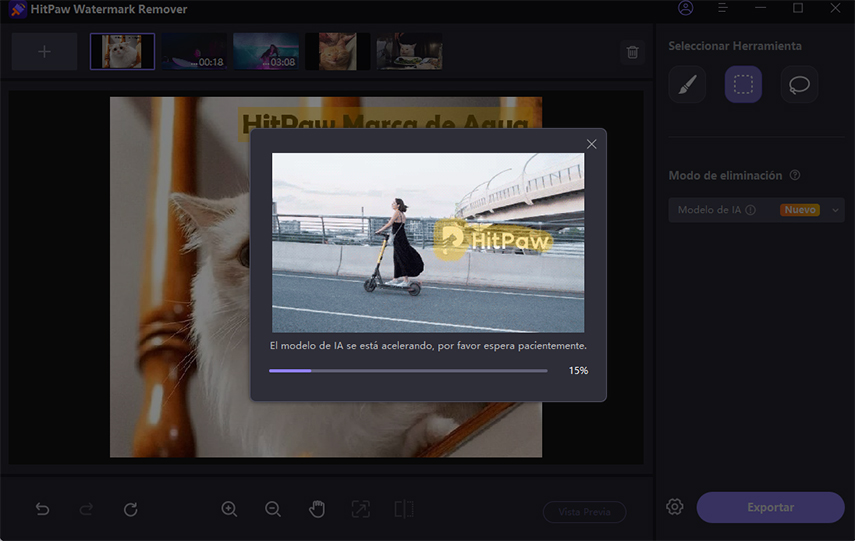Redo the last action
The image size is (855, 541).
[86, 509]
